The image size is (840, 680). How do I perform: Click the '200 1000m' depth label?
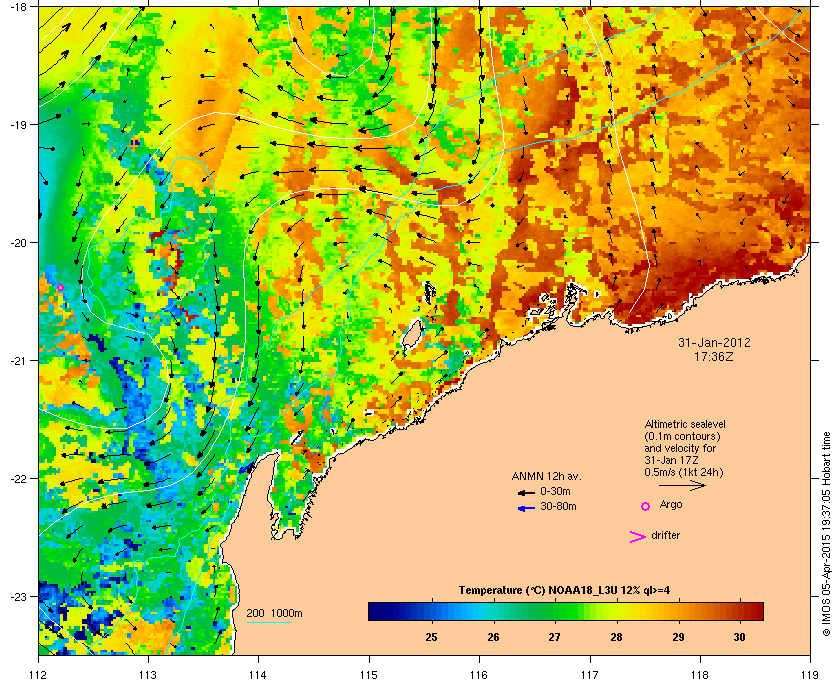pyautogui.click(x=274, y=613)
